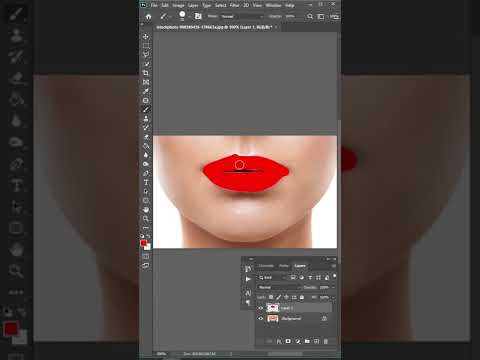Open the Window menu

273,5
